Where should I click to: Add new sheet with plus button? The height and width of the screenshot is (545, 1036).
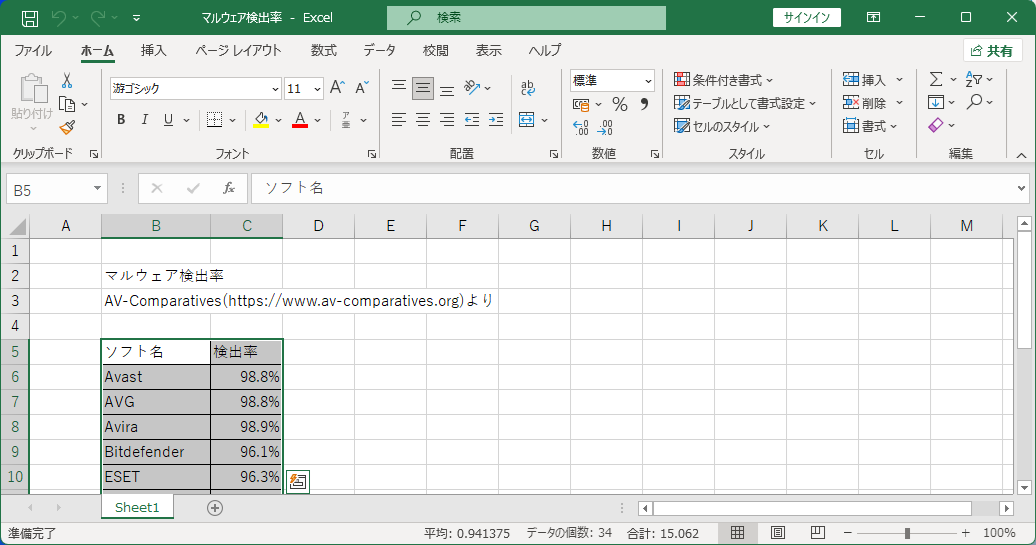tap(215, 507)
